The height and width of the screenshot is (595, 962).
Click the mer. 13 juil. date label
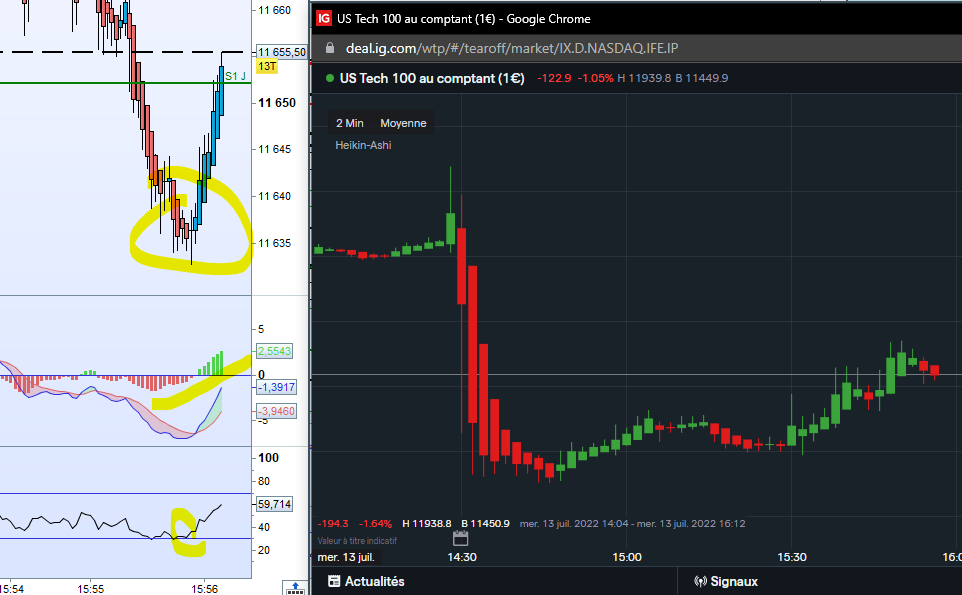(x=346, y=557)
